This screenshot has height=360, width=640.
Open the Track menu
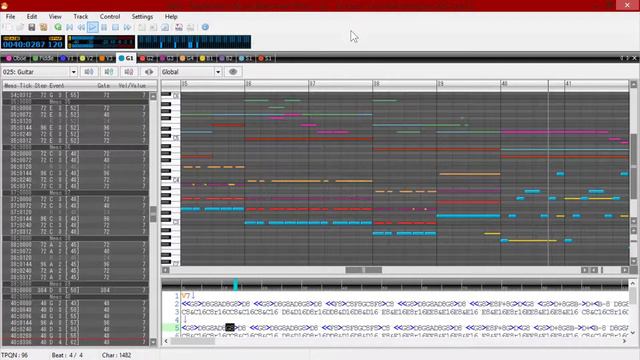(81, 16)
